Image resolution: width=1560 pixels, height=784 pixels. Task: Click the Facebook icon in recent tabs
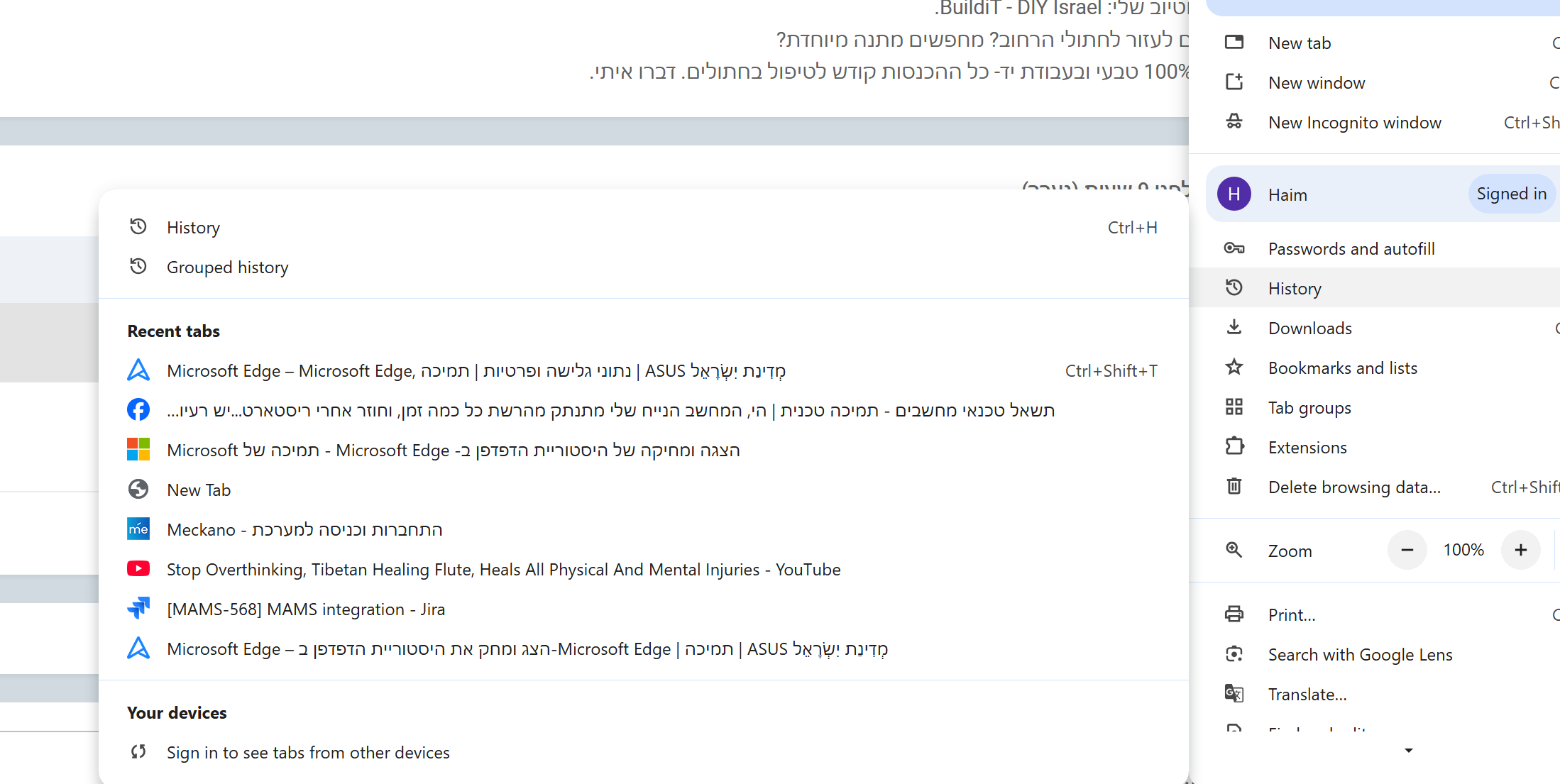[138, 410]
